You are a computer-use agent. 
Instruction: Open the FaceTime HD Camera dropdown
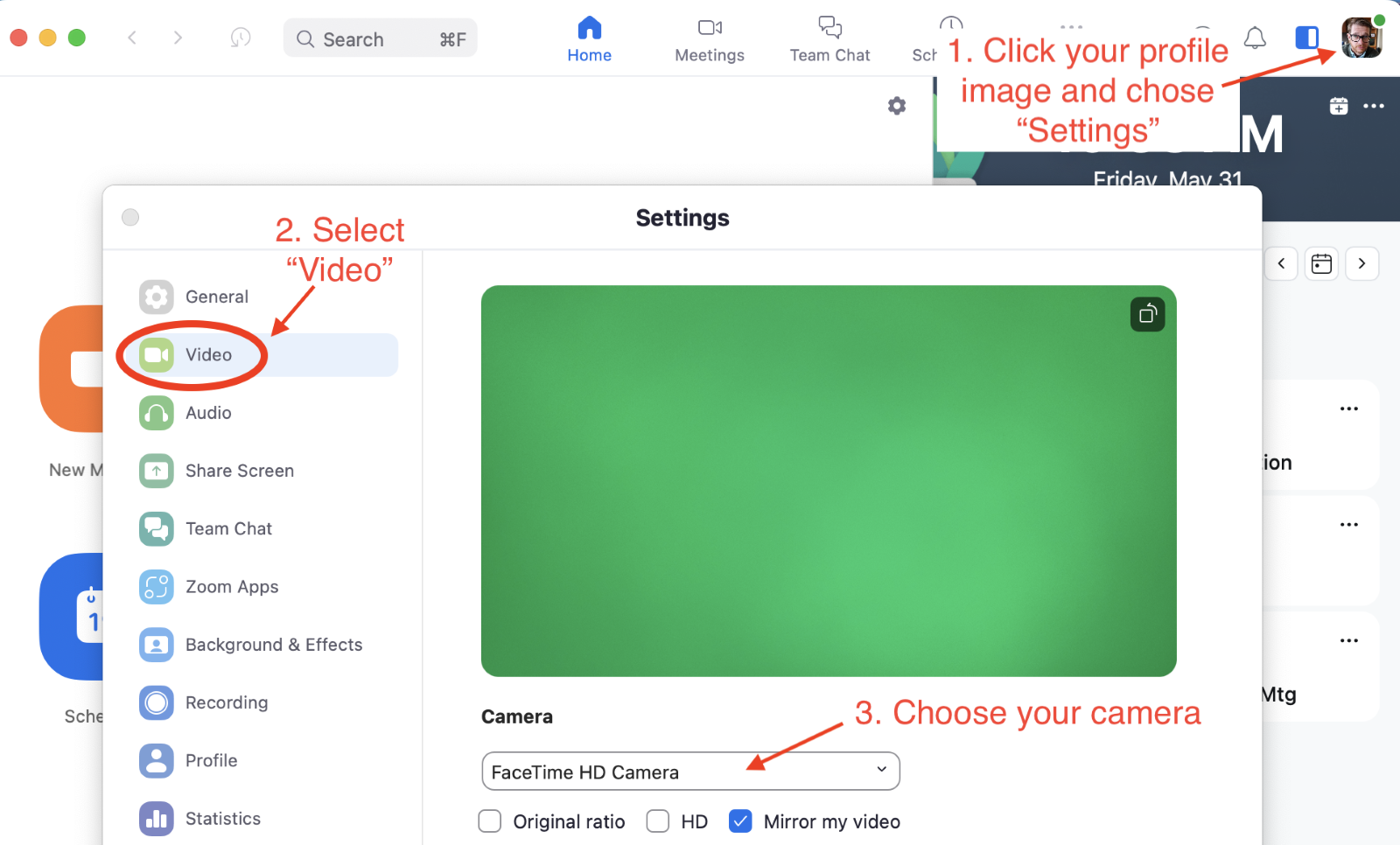click(x=690, y=772)
